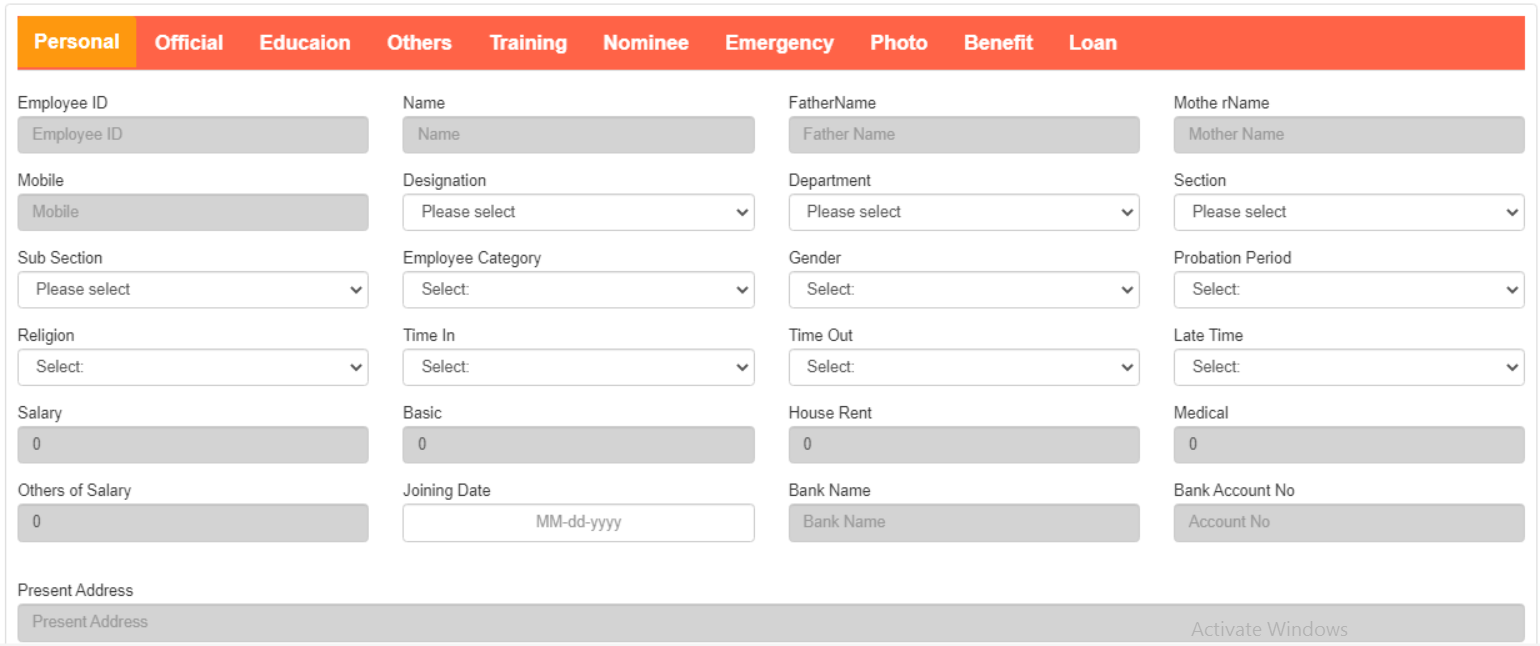Click the Employee ID input field
Viewport: 1540px width, 646px height.
tap(193, 135)
